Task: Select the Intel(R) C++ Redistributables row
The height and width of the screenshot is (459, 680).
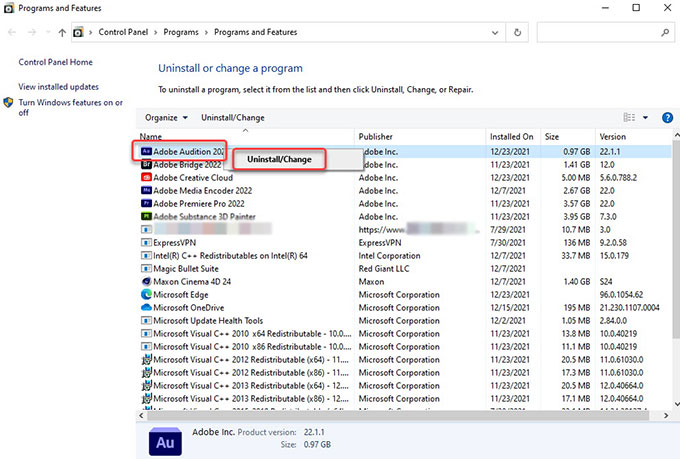Action: point(404,256)
